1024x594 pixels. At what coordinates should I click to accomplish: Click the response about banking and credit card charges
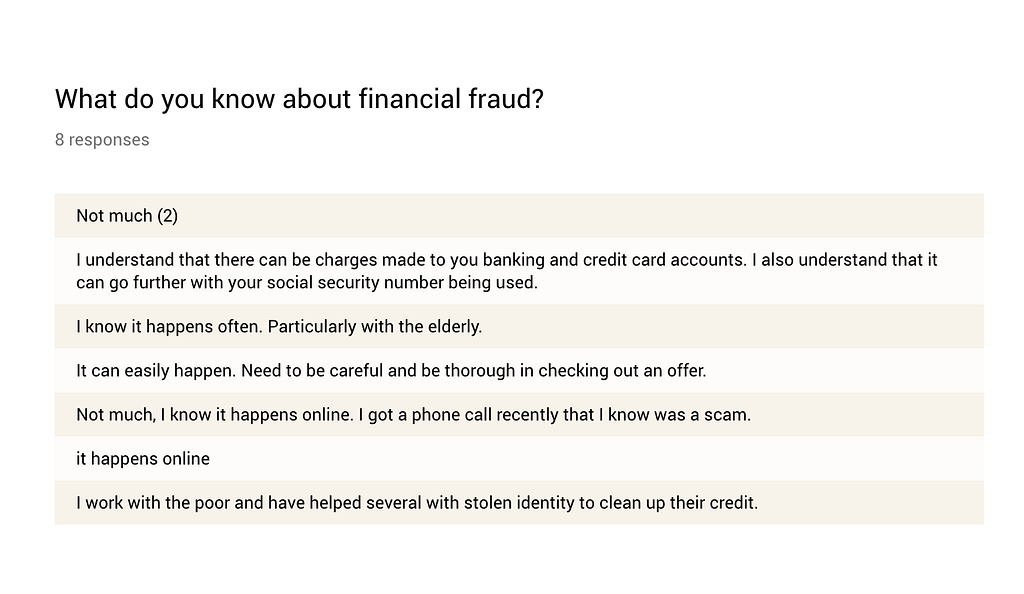pos(519,271)
